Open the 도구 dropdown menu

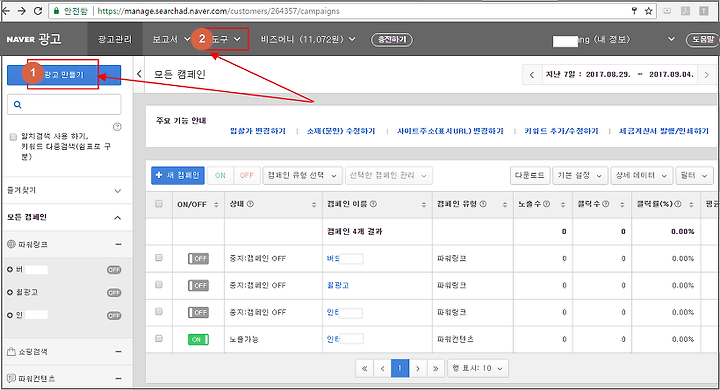pos(226,40)
